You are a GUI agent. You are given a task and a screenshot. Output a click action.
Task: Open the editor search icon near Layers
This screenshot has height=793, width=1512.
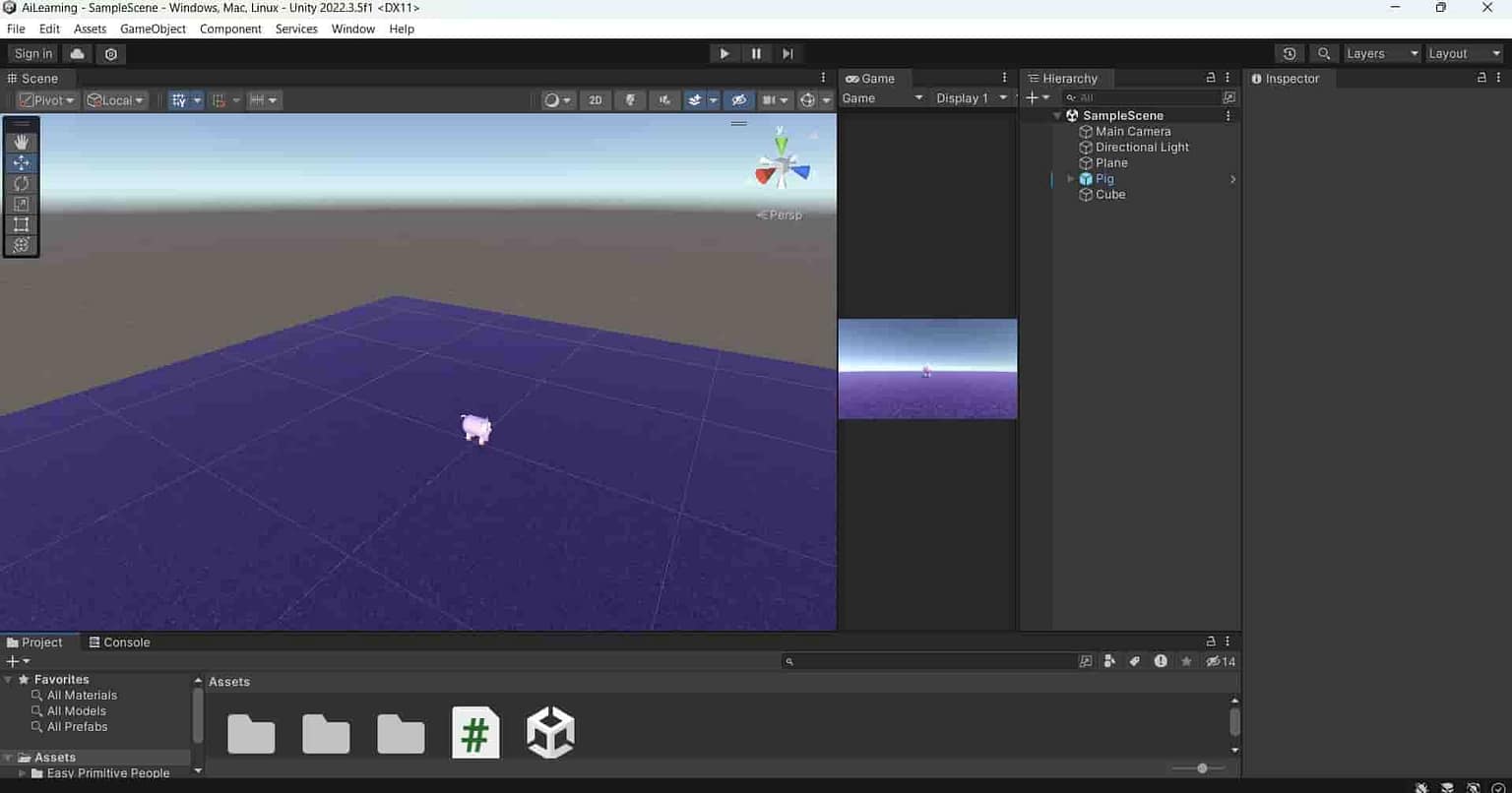coord(1323,53)
